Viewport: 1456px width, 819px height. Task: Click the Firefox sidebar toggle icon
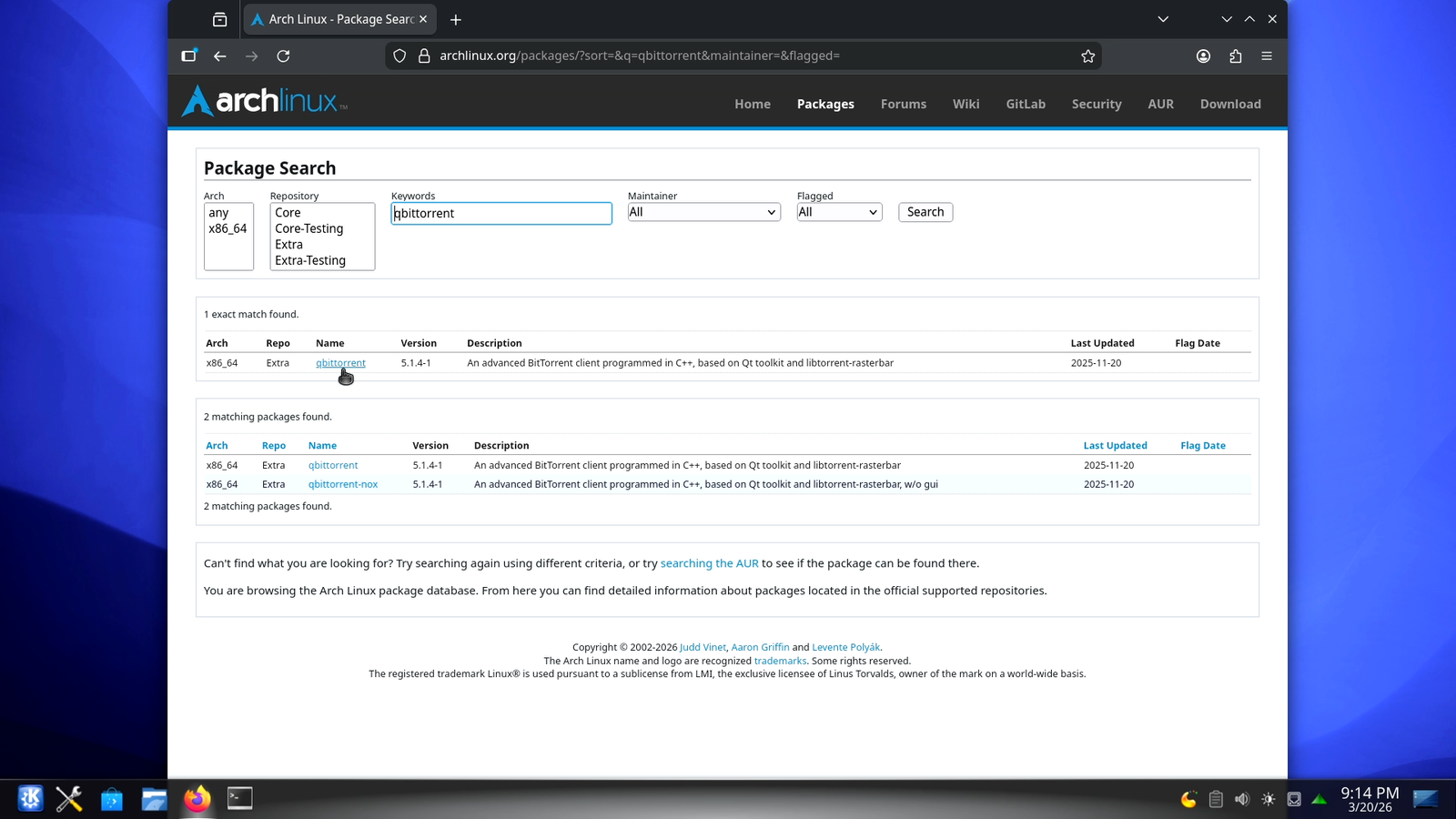[188, 56]
